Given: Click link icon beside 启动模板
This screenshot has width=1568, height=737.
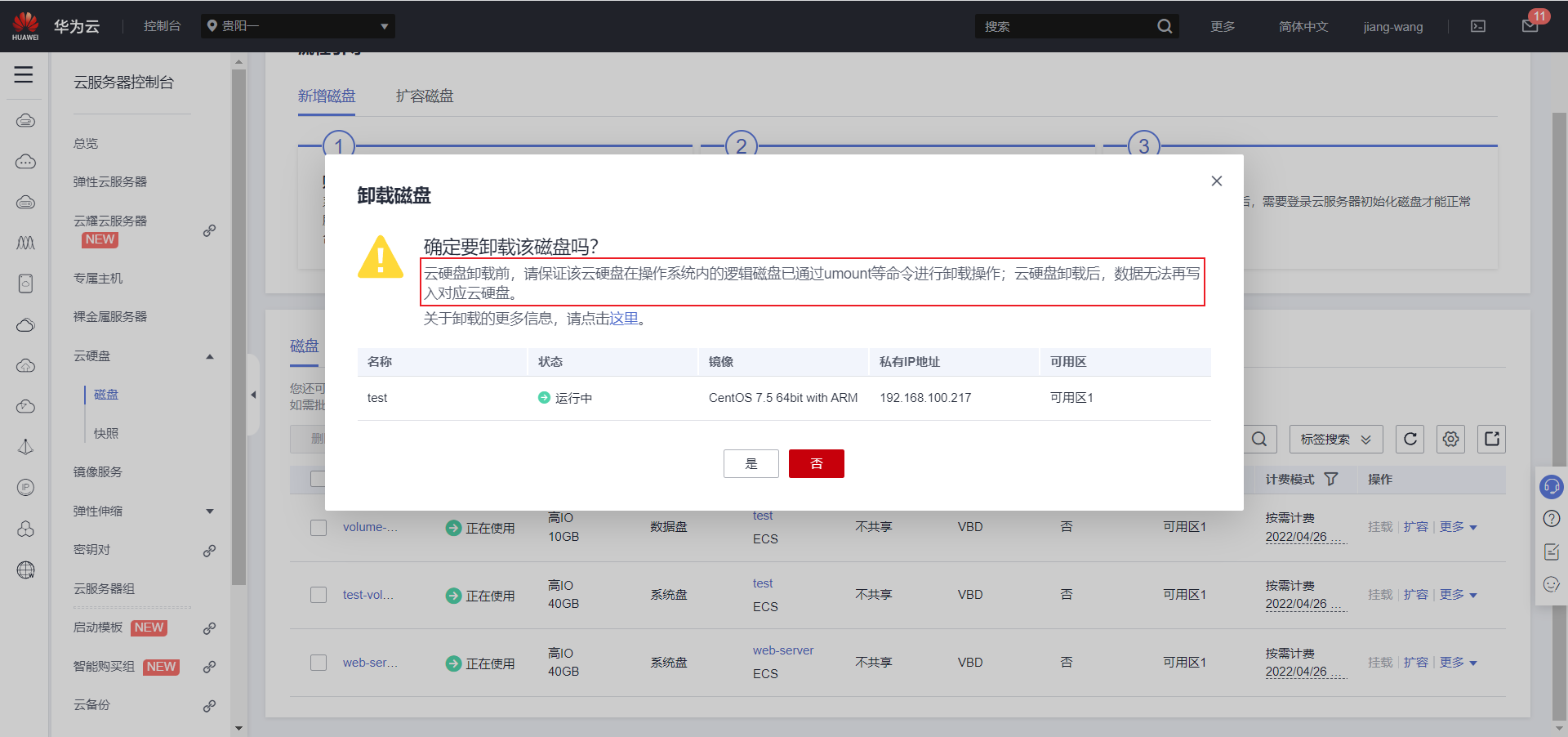Looking at the screenshot, I should coord(210,628).
